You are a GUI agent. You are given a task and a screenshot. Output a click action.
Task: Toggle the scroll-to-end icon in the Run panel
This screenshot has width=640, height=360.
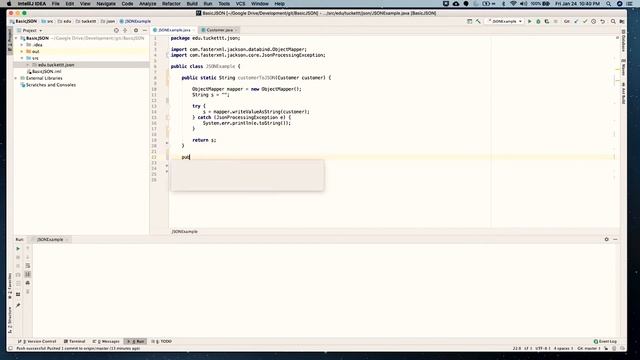28,274
